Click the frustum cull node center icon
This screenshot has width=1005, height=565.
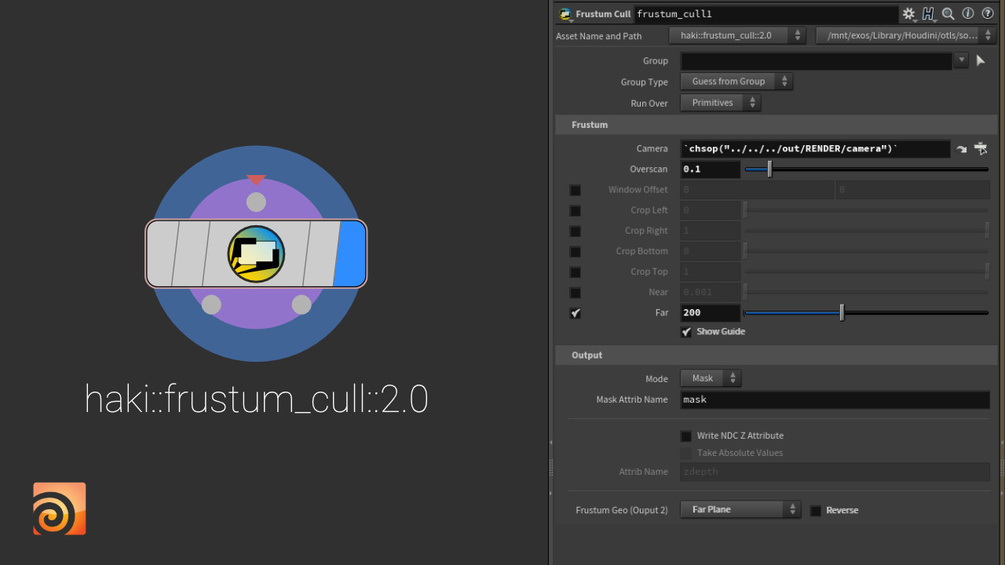pyautogui.click(x=256, y=254)
